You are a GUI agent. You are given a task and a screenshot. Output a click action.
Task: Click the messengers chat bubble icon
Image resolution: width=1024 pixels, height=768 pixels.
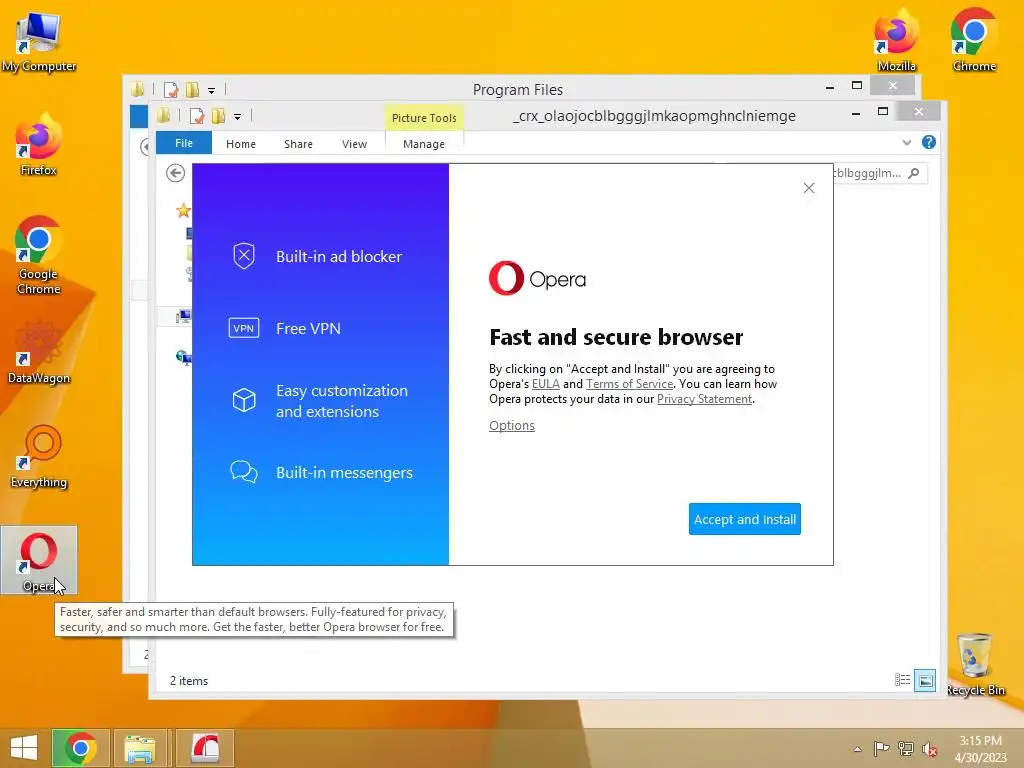pos(244,472)
